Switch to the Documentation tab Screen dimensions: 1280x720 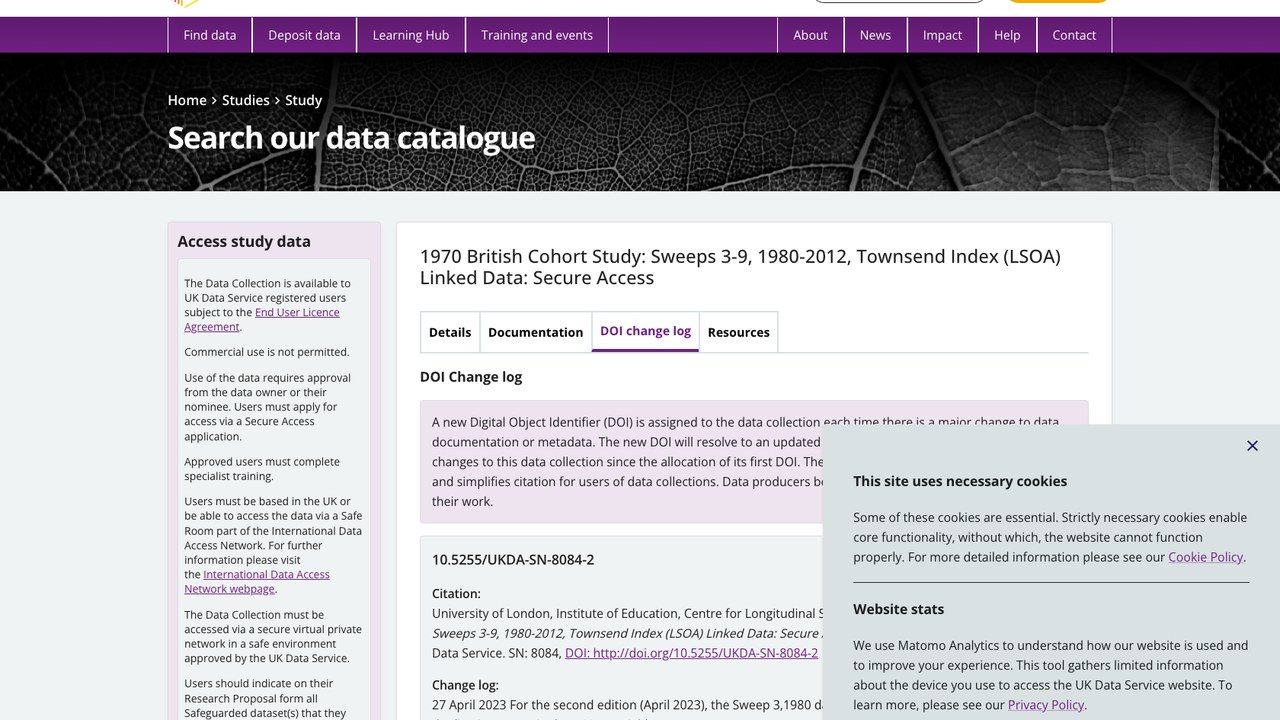[x=535, y=332]
